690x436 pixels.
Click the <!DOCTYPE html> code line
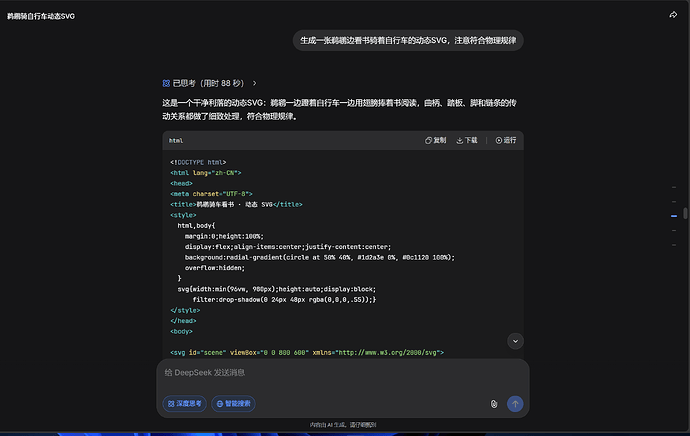198,162
